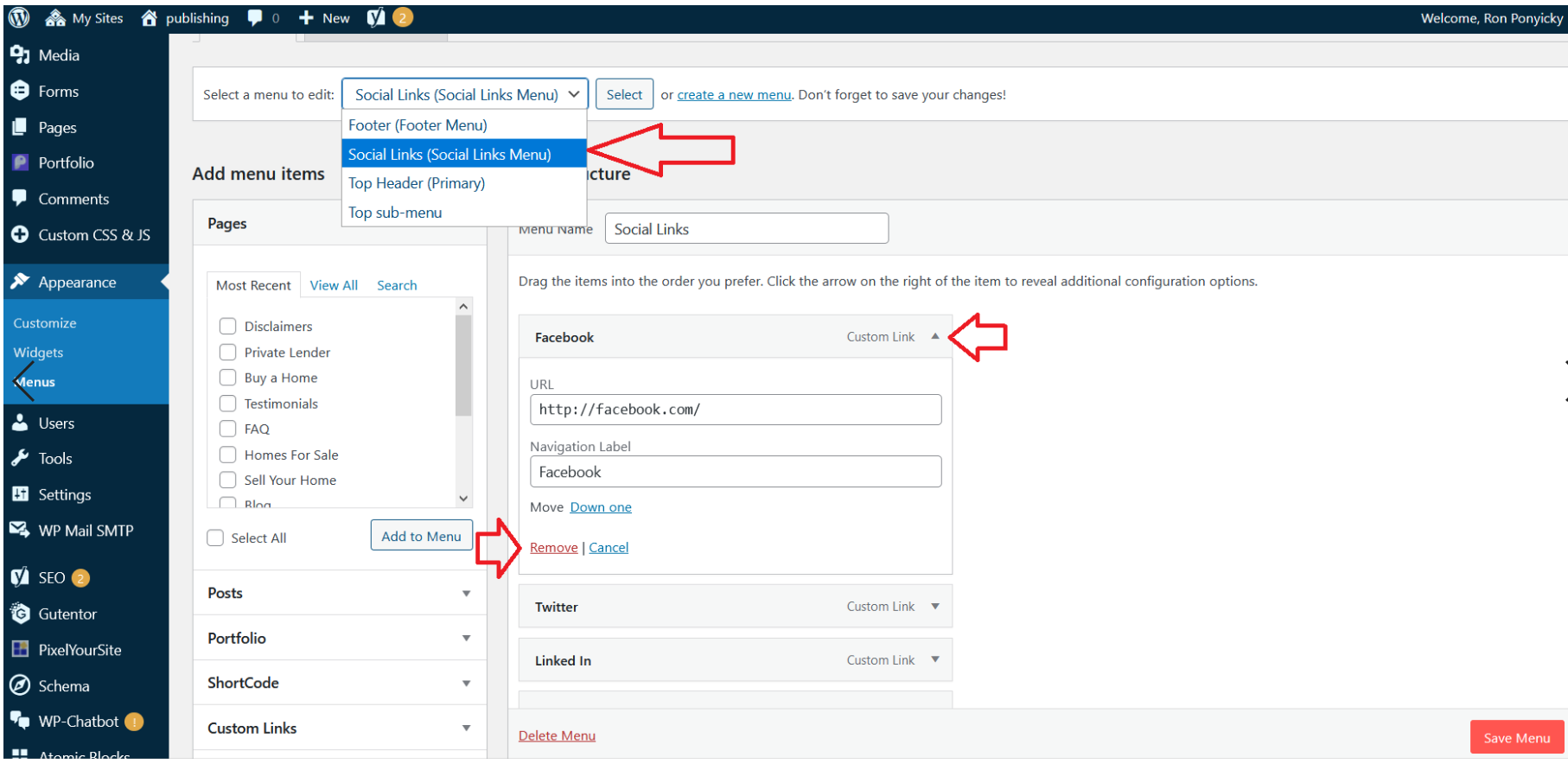Click the Users sidebar icon

(x=20, y=423)
